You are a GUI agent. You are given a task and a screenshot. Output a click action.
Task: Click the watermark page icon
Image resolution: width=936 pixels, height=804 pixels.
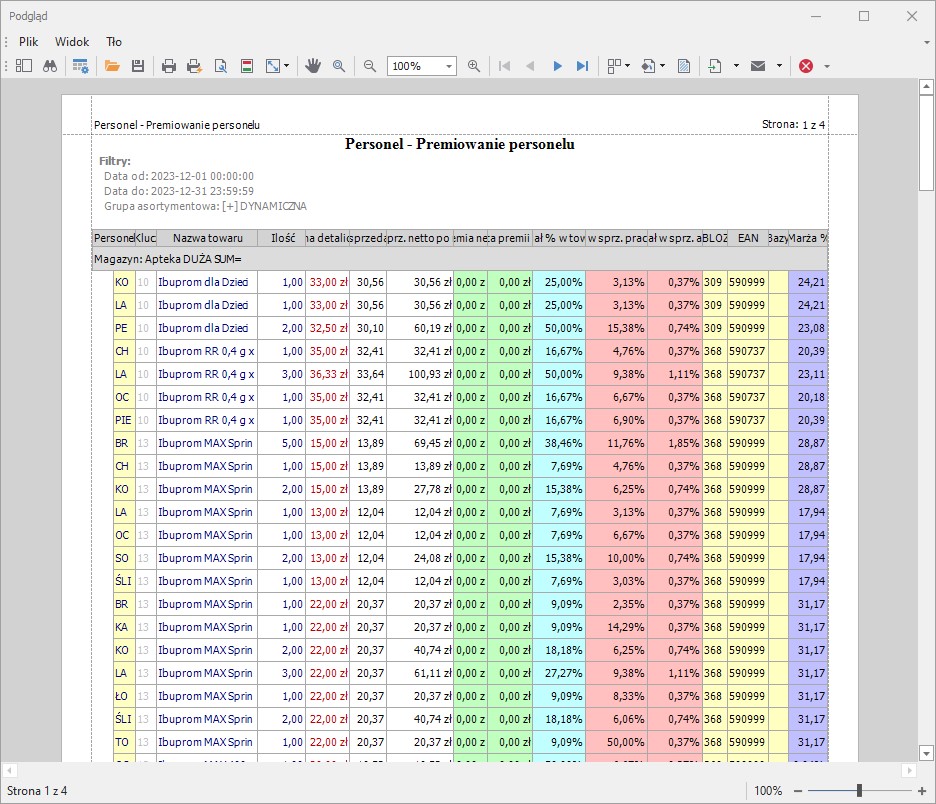pyautogui.click(x=684, y=66)
